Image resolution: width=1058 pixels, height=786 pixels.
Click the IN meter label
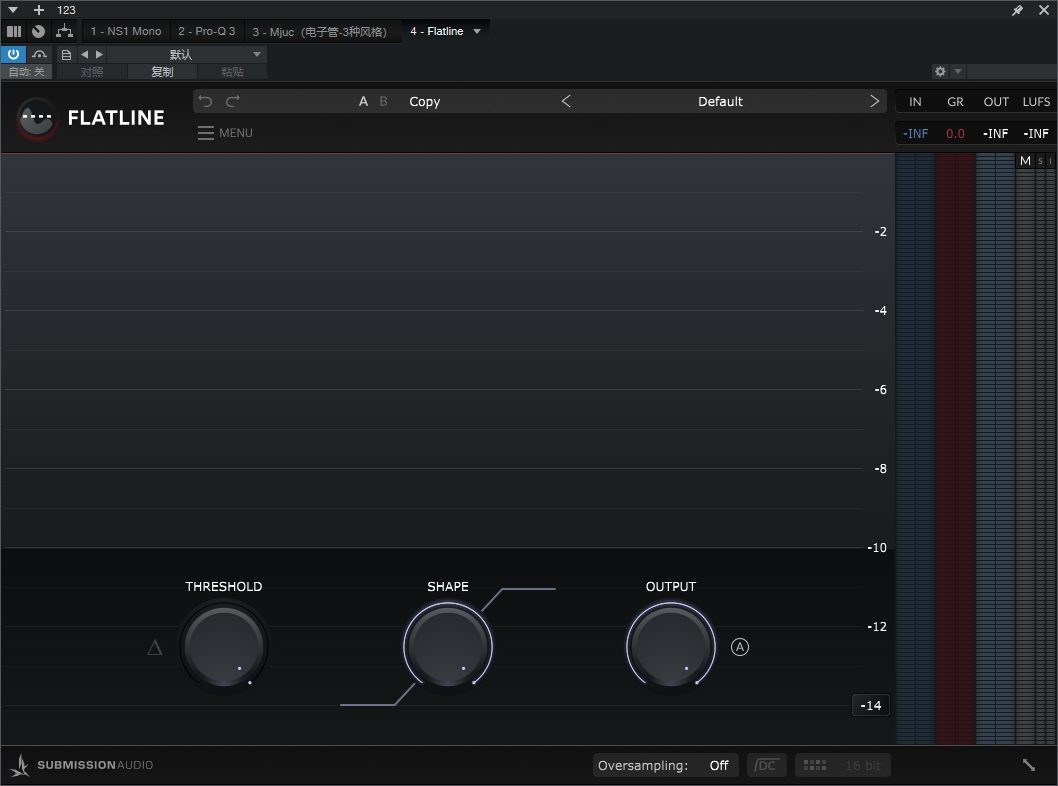(915, 102)
